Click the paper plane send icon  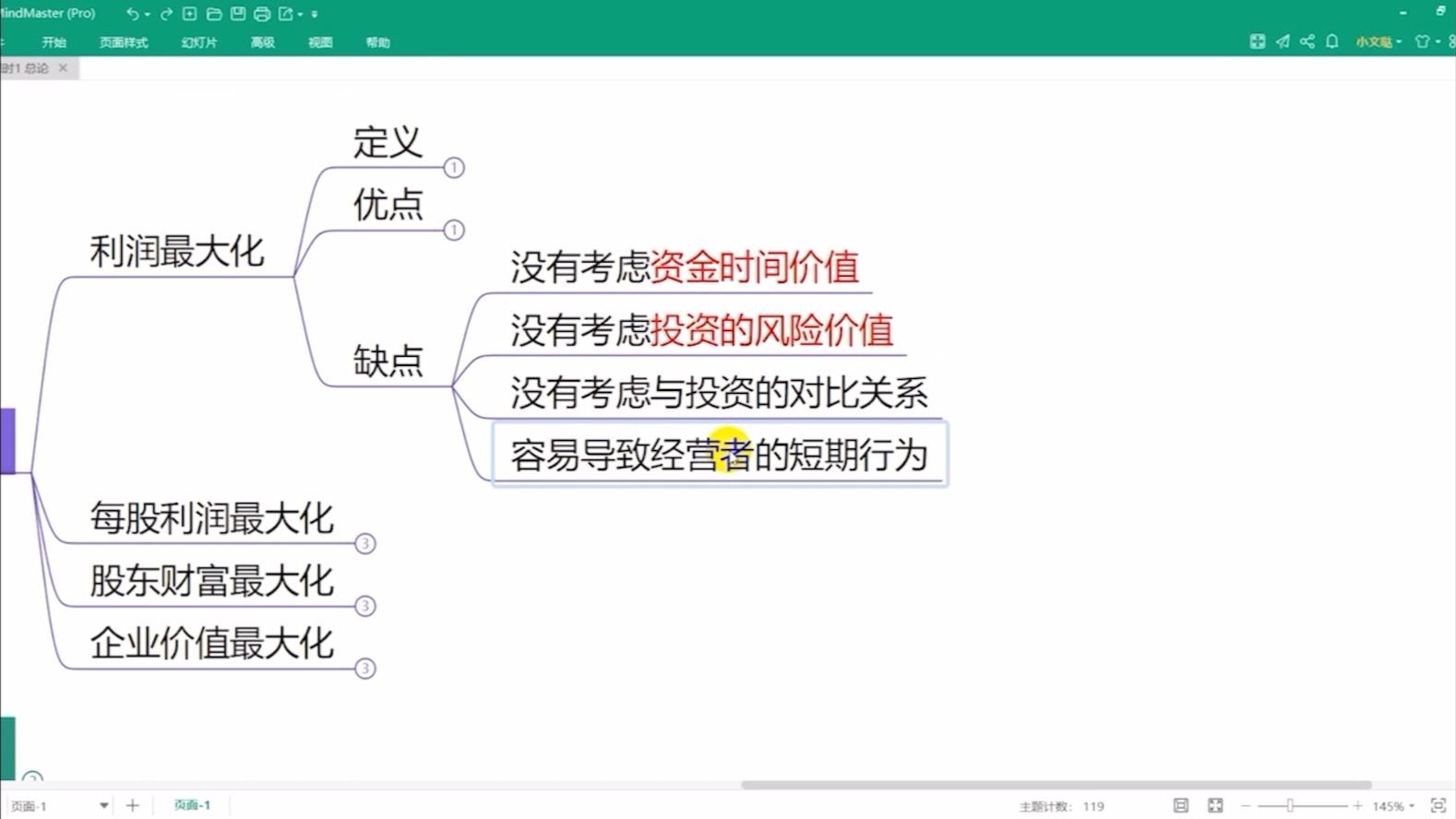click(x=1283, y=42)
